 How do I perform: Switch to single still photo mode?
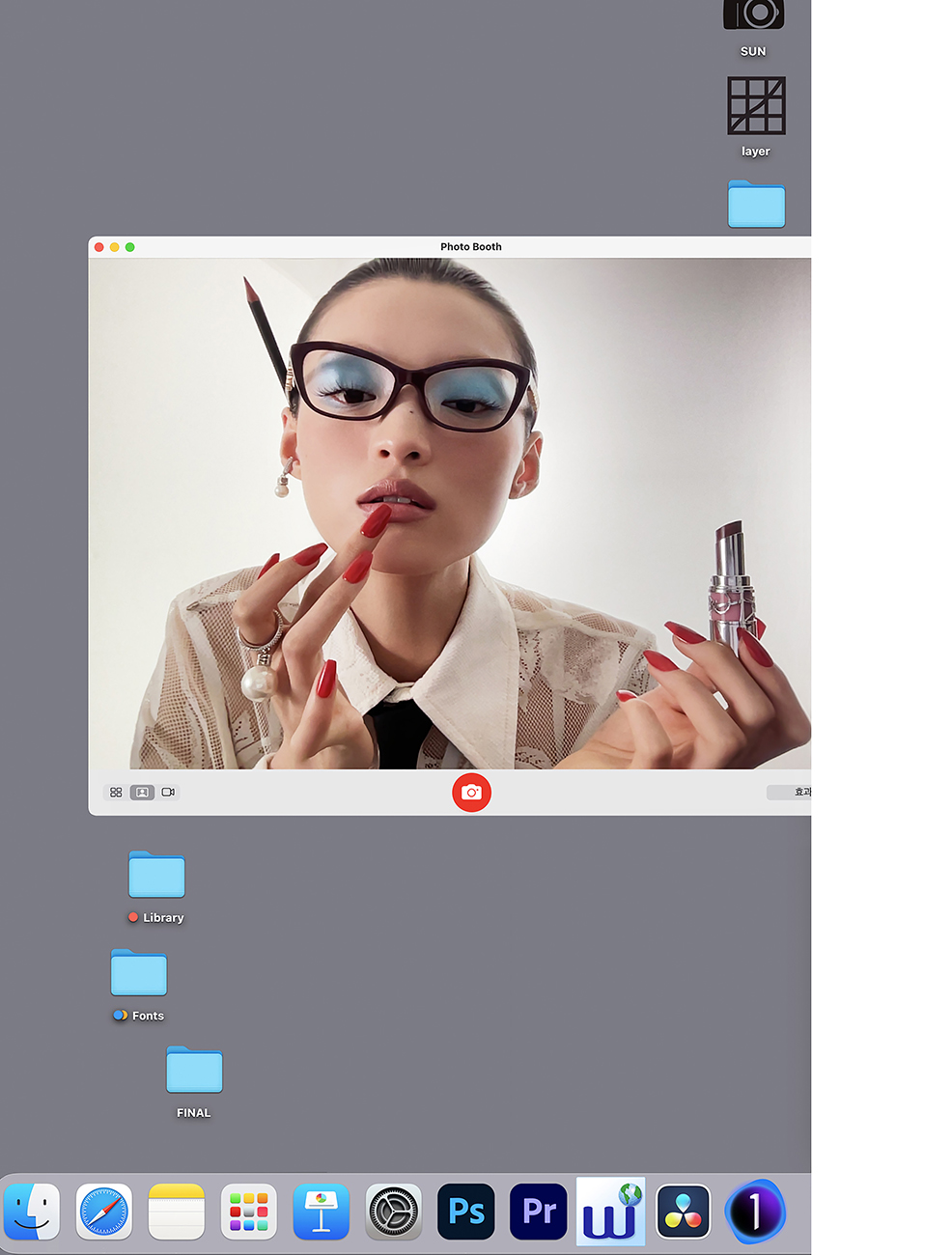click(x=142, y=793)
